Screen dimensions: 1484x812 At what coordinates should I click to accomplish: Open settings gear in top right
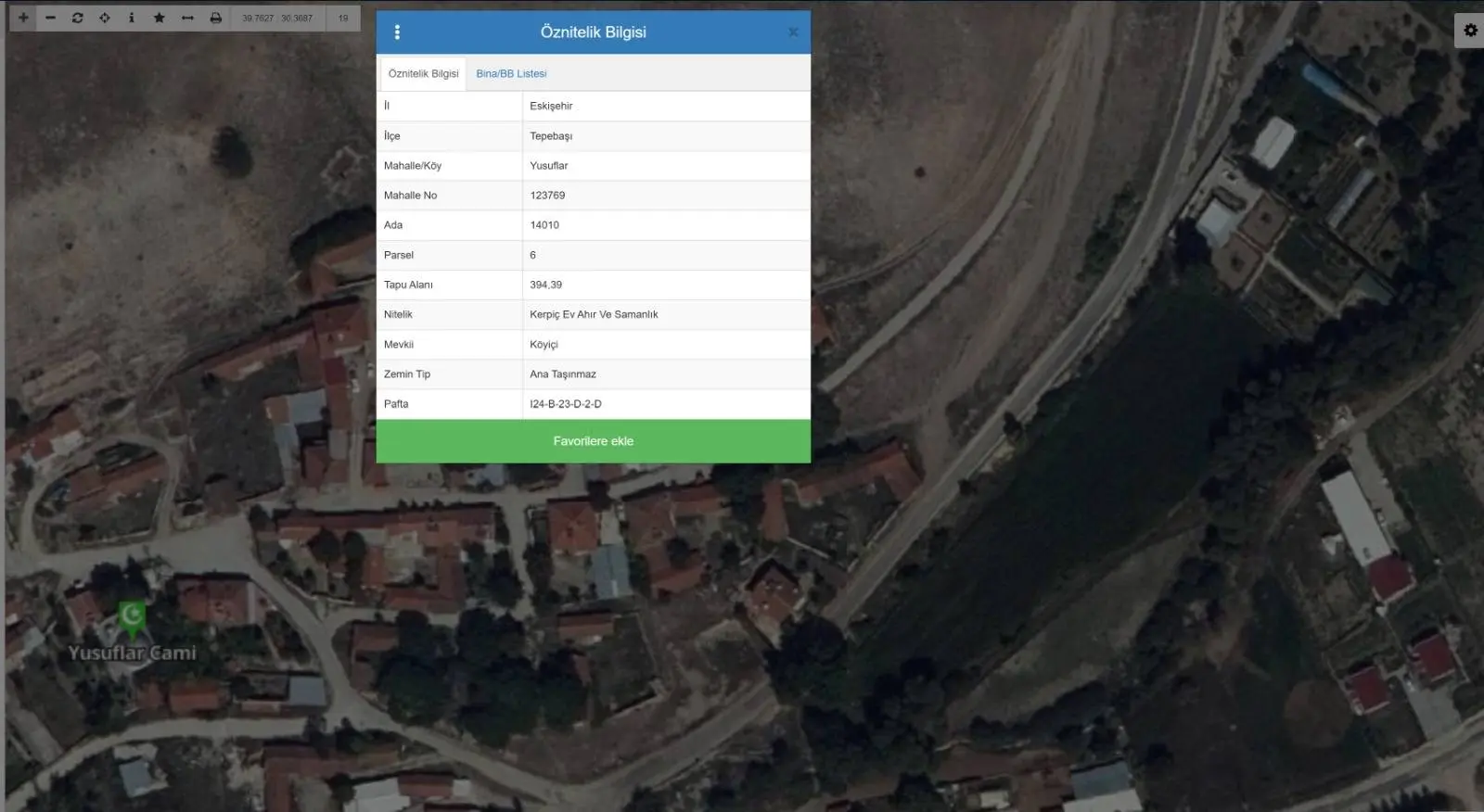click(x=1470, y=31)
